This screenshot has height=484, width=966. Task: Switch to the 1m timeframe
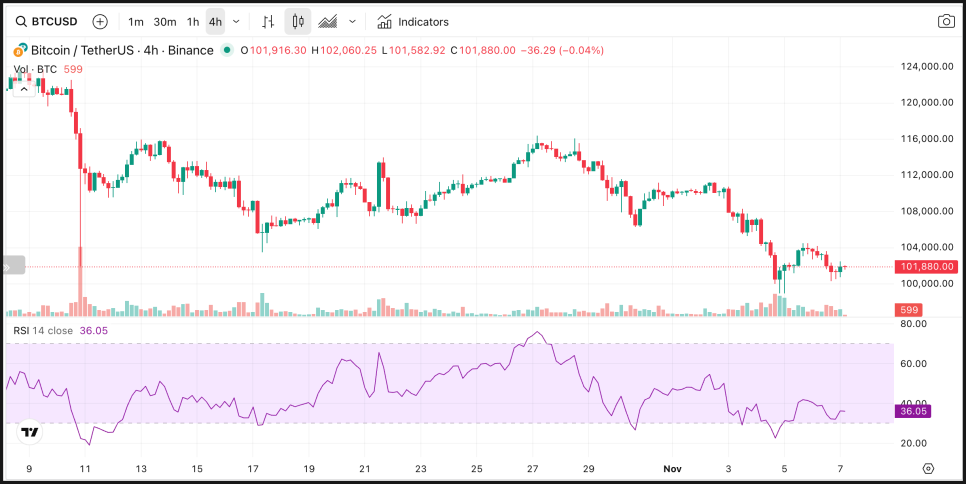pos(136,21)
